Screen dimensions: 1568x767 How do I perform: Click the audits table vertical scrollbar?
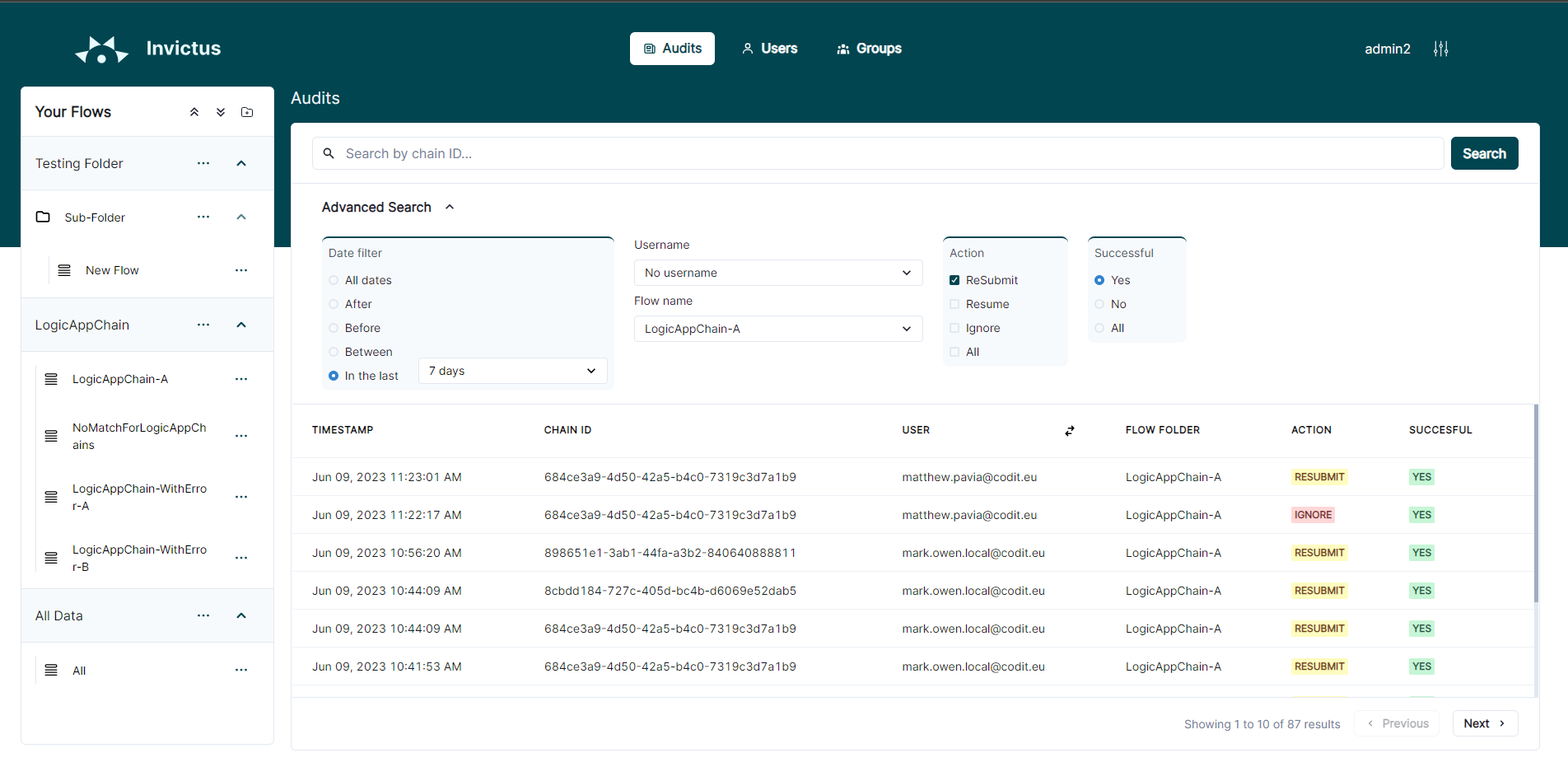(1536, 503)
